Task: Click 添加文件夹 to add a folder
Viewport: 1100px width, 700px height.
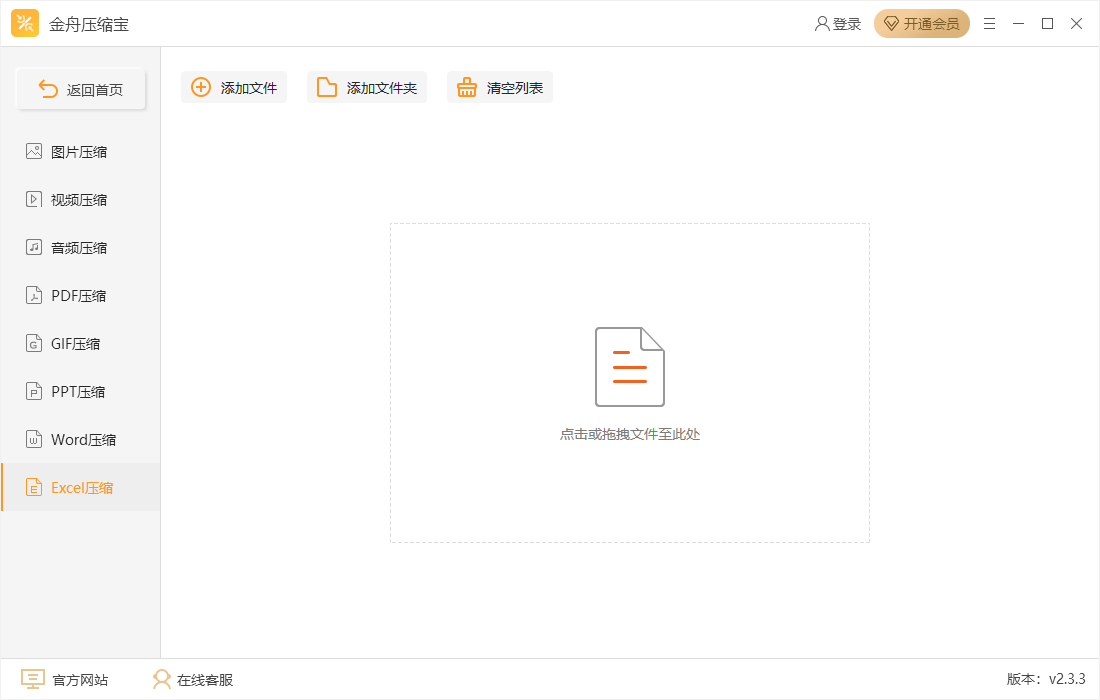Action: [367, 87]
